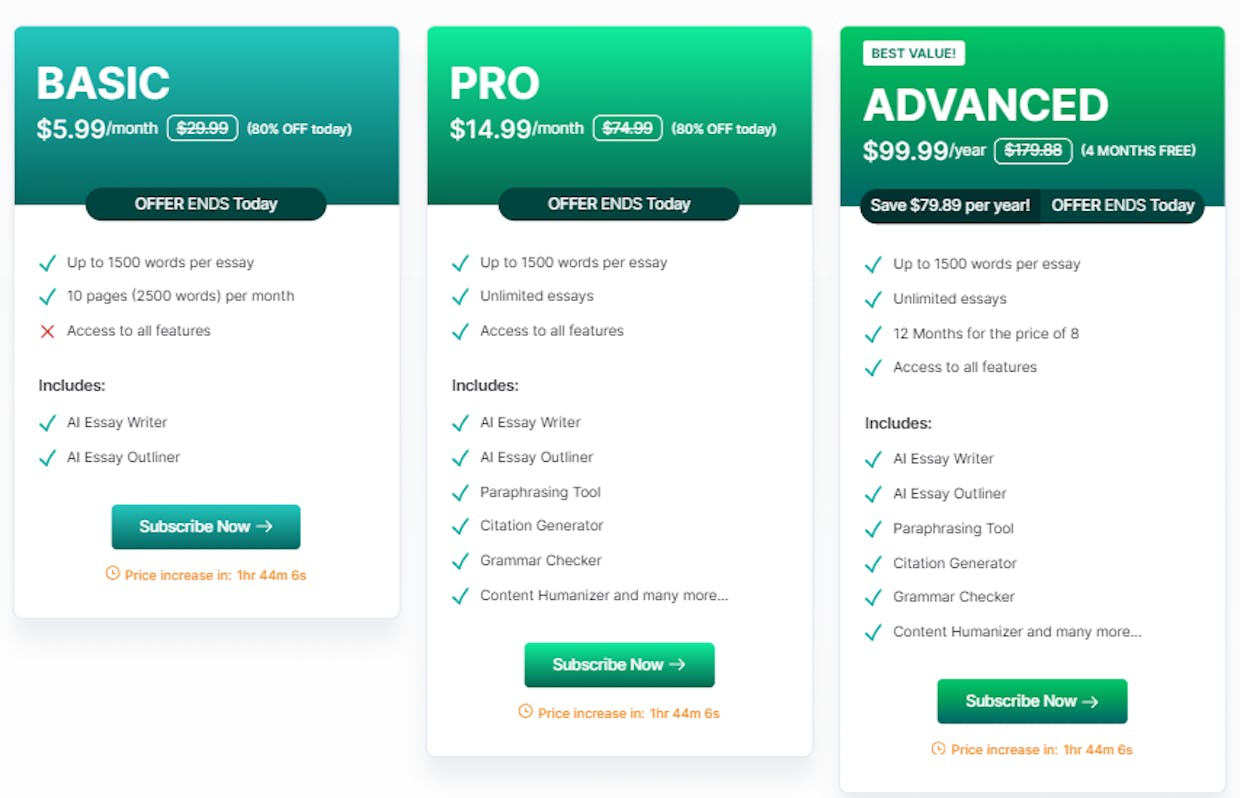This screenshot has height=798, width=1240.
Task: Click the clock icon under the Advanced plan
Action: point(938,748)
